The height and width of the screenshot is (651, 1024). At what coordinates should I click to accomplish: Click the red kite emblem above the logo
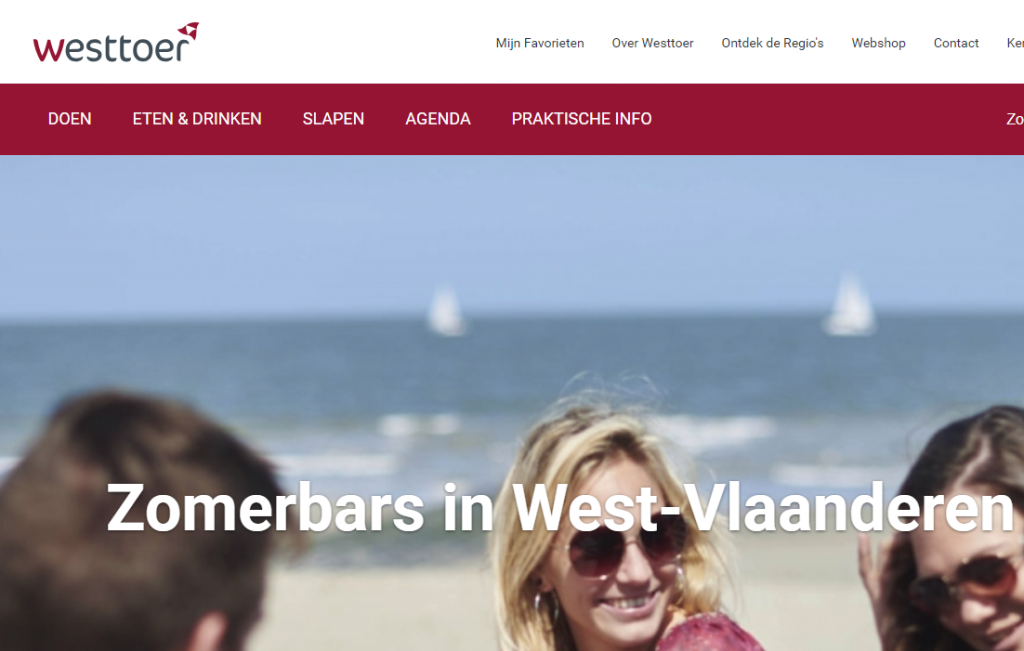[189, 30]
